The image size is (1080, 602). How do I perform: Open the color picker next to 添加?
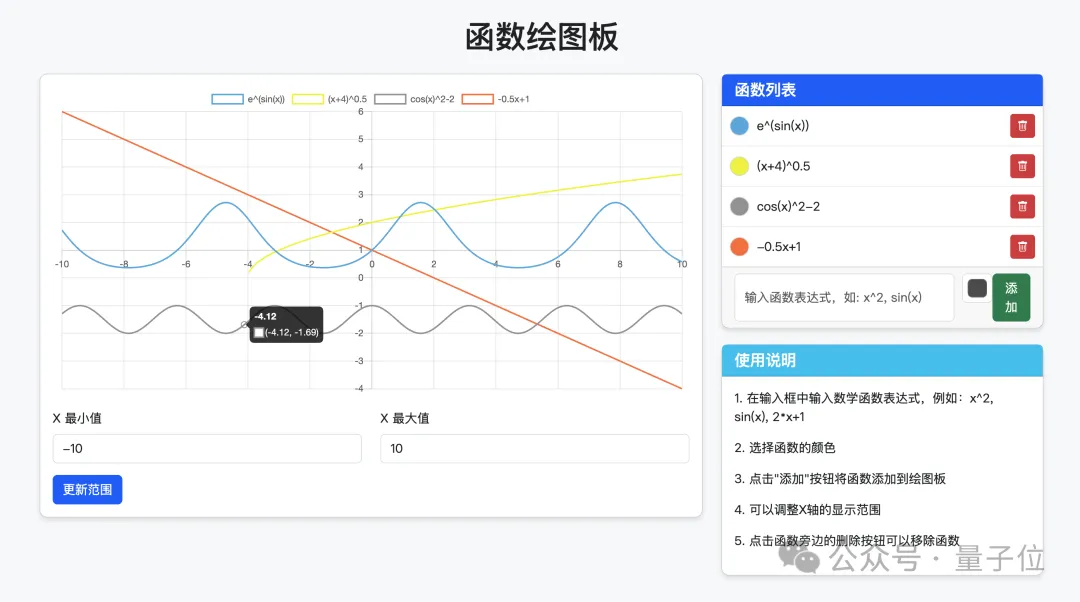pos(976,289)
